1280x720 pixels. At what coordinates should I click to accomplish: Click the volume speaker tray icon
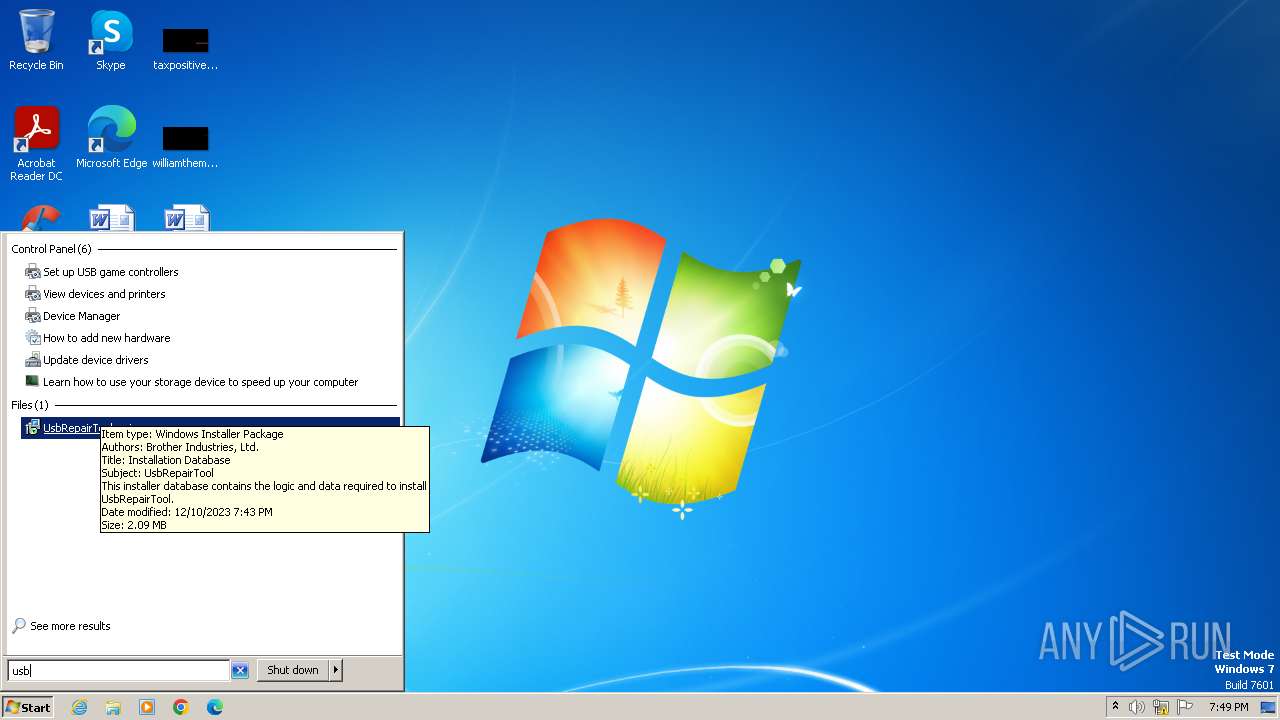pos(1137,707)
